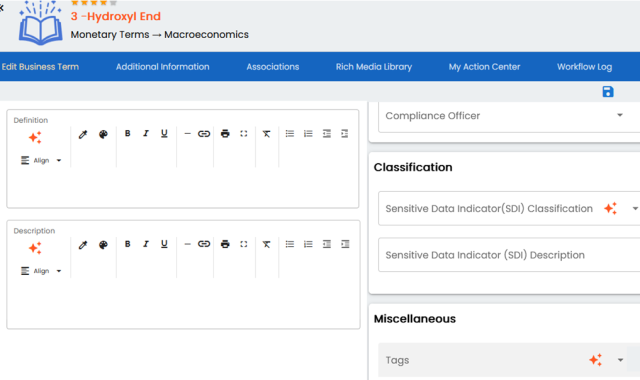This screenshot has height=380, width=640.
Task: Toggle underline in Definition editor
Action: pos(164,133)
